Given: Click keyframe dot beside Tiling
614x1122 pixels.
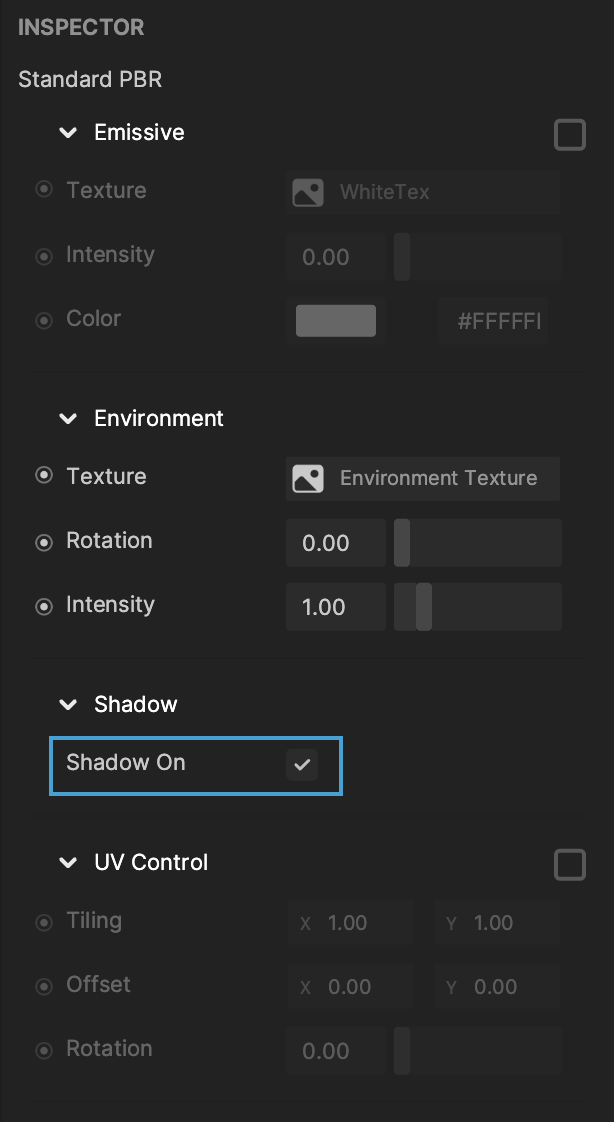Looking at the screenshot, I should 44,922.
